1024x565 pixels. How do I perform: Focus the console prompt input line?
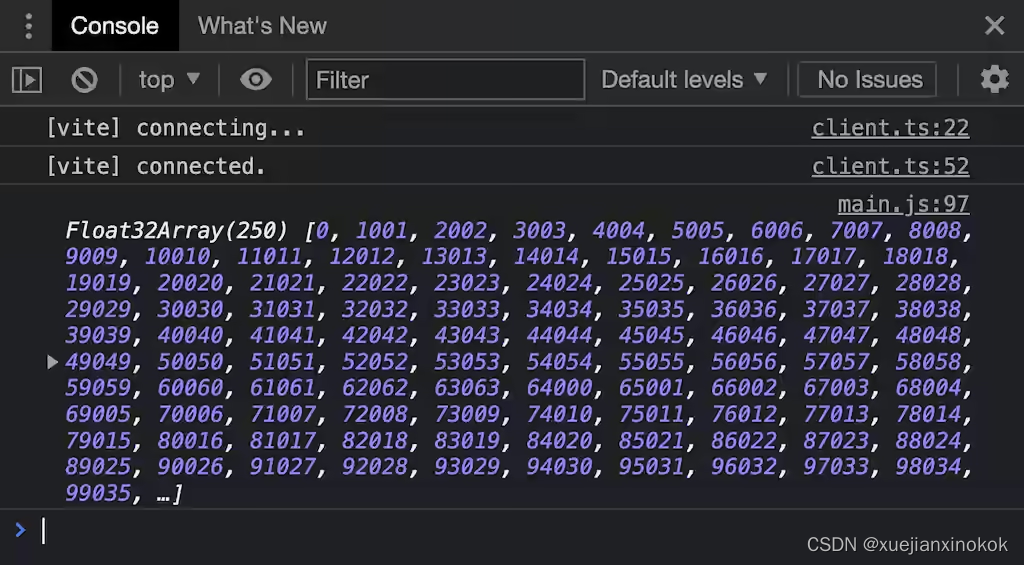(512, 530)
